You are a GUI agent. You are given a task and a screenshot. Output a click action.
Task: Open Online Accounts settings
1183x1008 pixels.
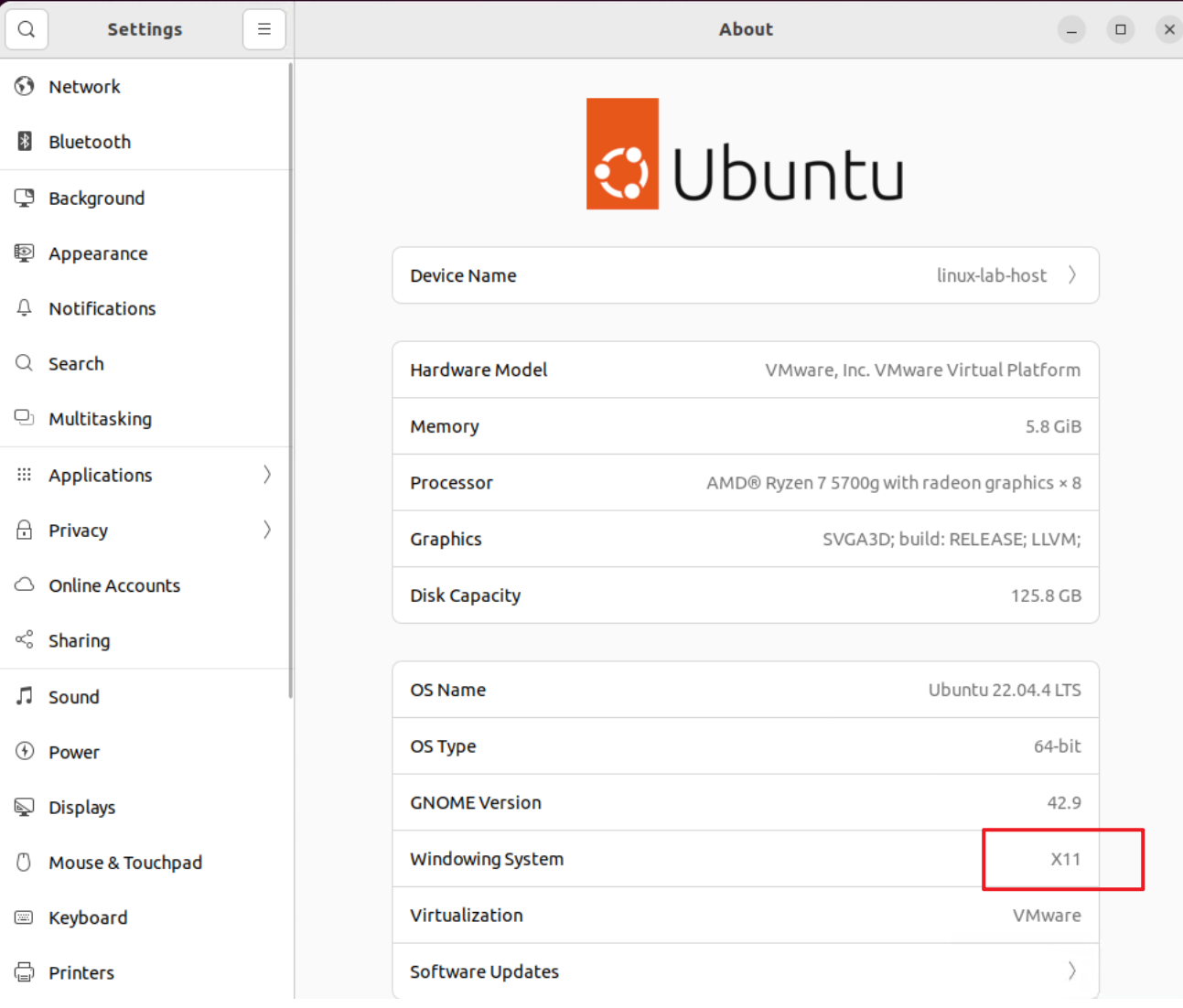click(x=146, y=584)
